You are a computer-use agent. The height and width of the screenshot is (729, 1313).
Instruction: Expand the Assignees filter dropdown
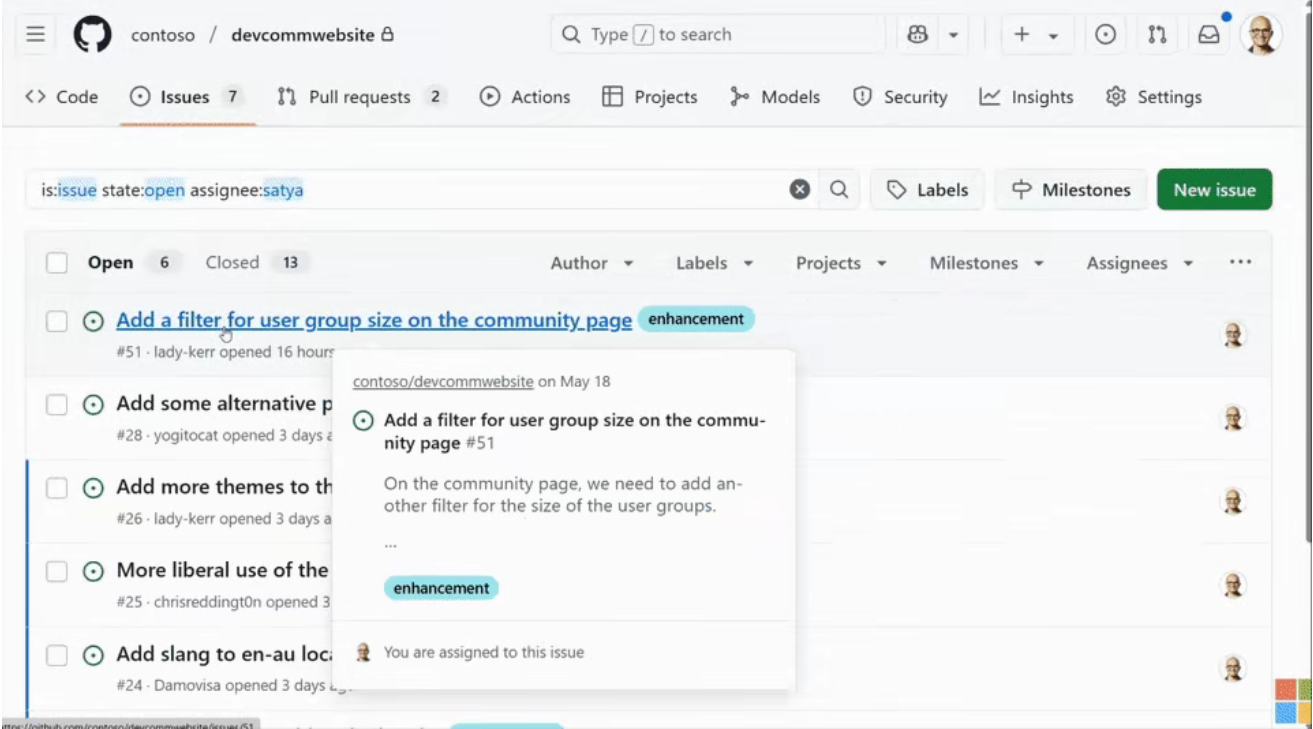point(1140,263)
